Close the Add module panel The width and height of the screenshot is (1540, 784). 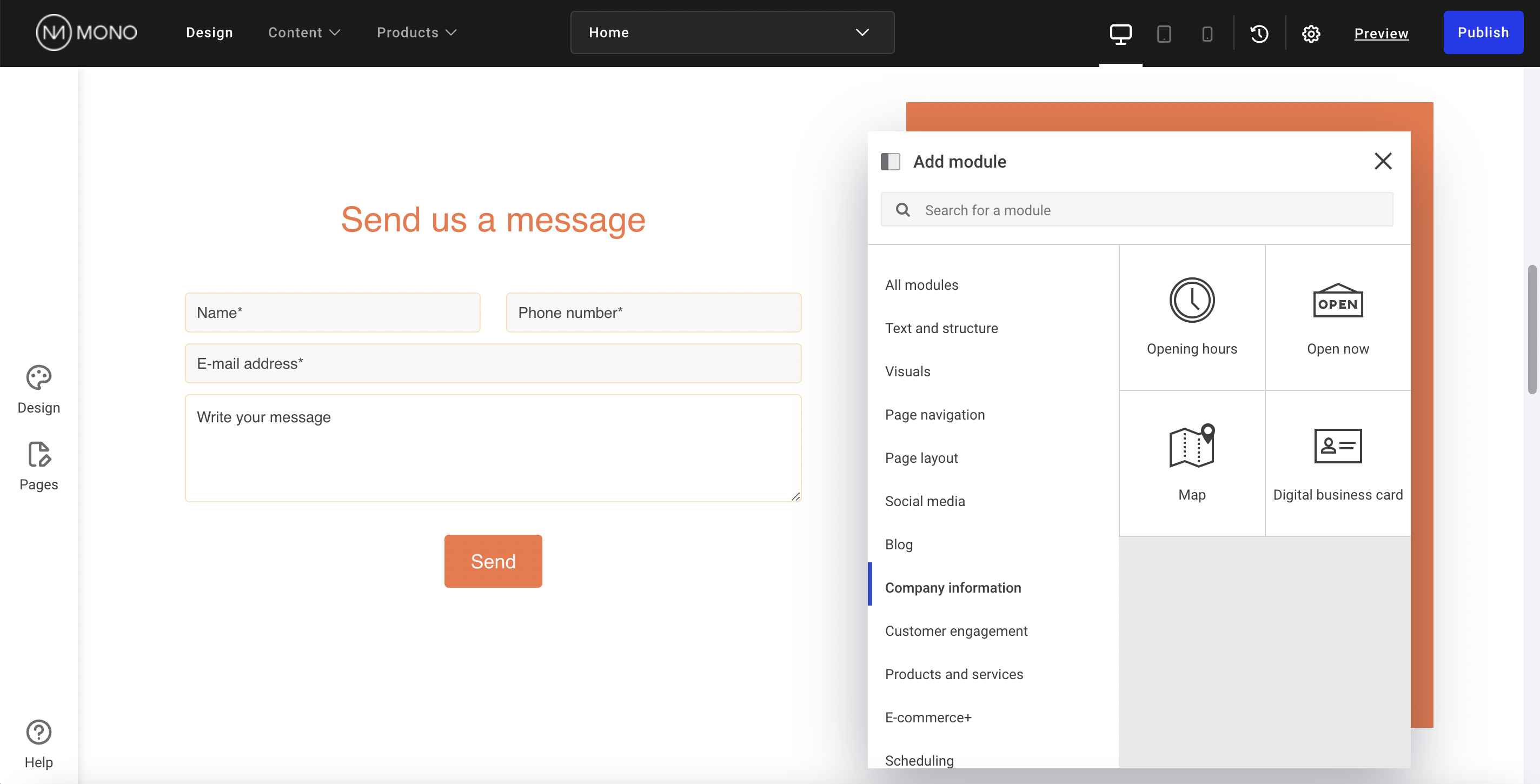[x=1383, y=161]
